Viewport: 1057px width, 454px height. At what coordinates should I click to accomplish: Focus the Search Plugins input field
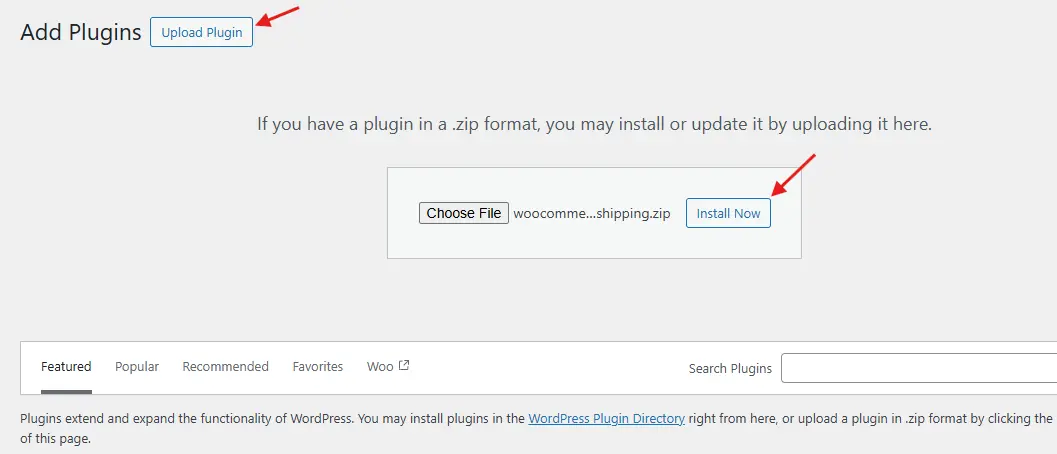[x=918, y=368]
